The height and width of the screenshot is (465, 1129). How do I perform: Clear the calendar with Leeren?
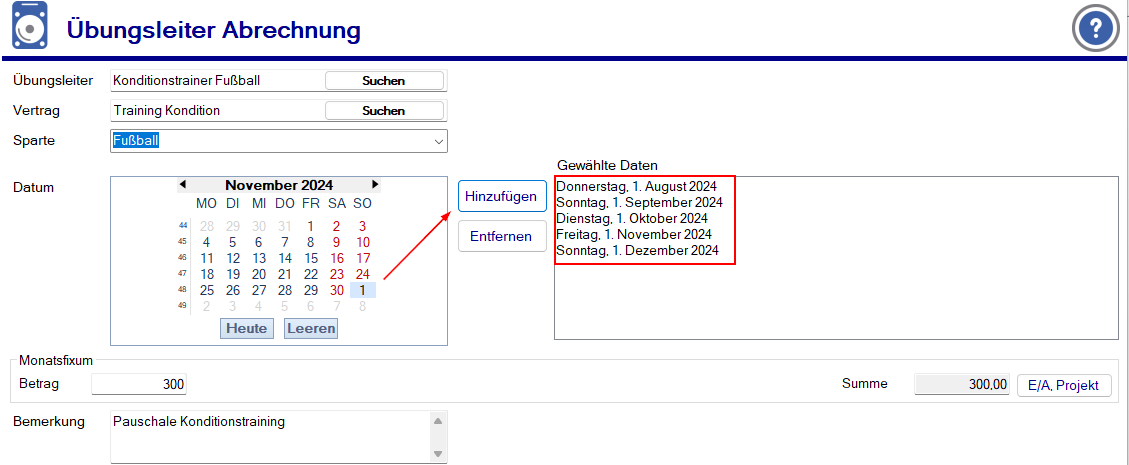[x=311, y=328]
